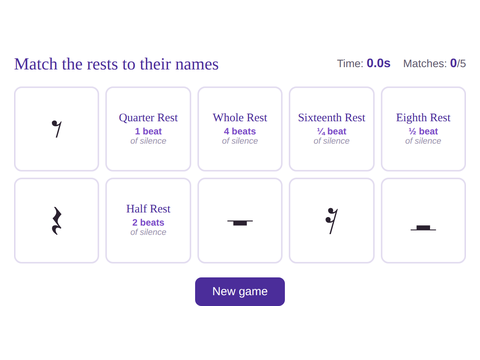
Task: Pick the whole rest hanging-block symbol card
Action: [240, 221]
